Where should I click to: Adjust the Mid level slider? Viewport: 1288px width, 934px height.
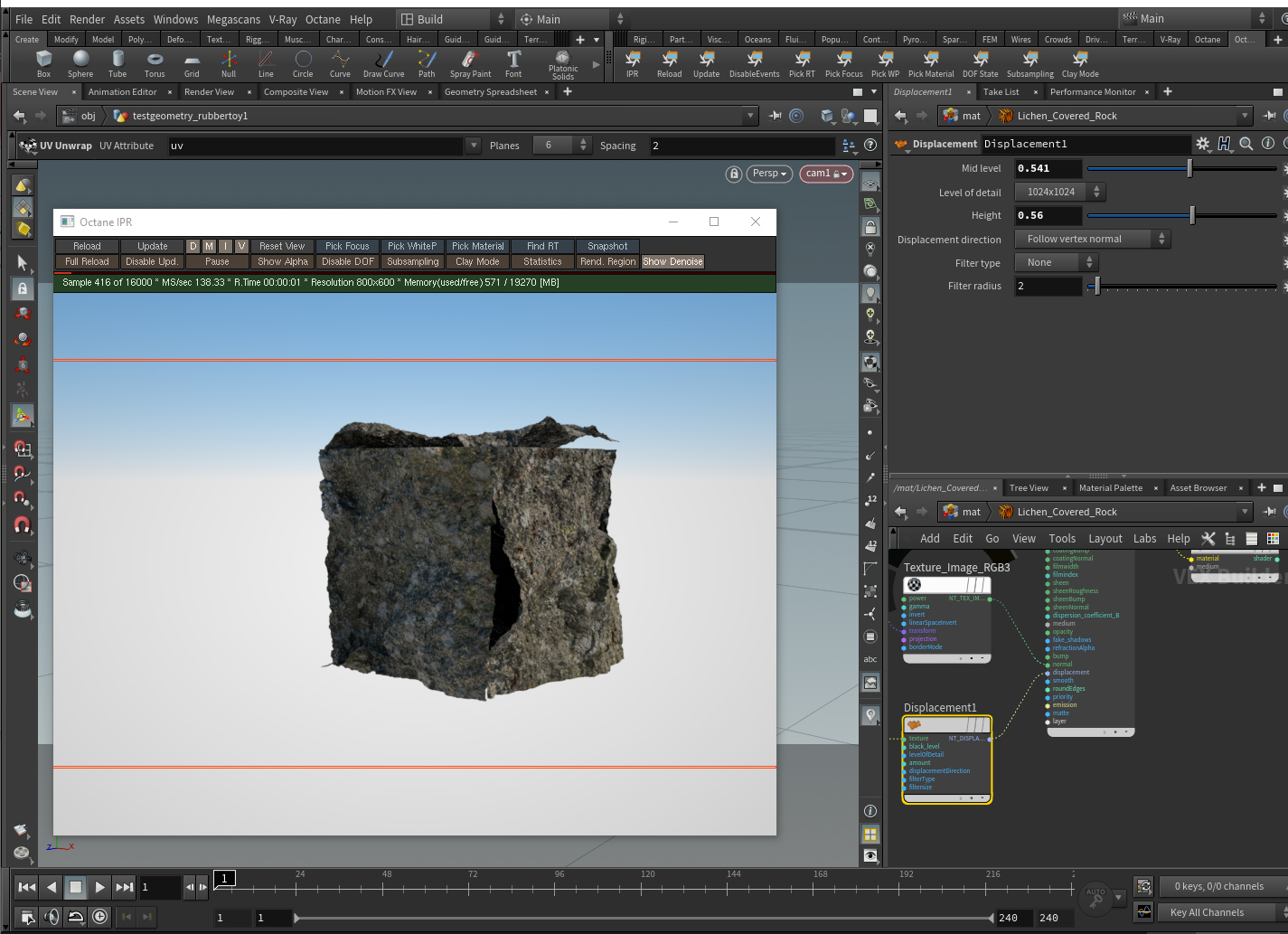tap(1189, 168)
